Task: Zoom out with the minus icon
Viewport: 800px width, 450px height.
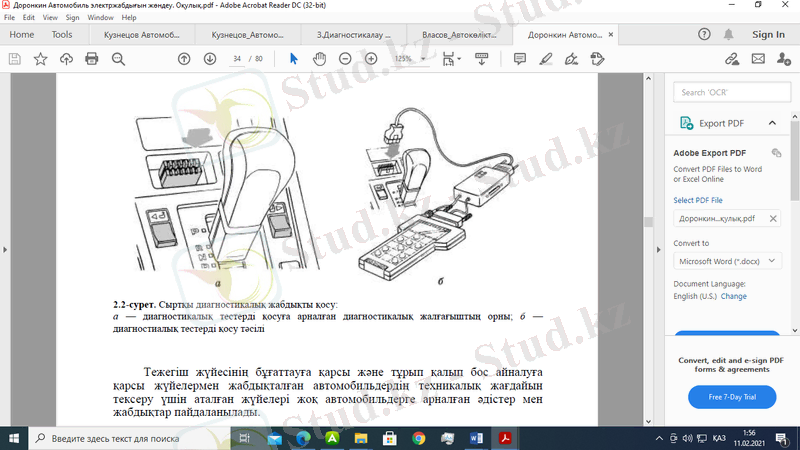Action: coord(345,59)
